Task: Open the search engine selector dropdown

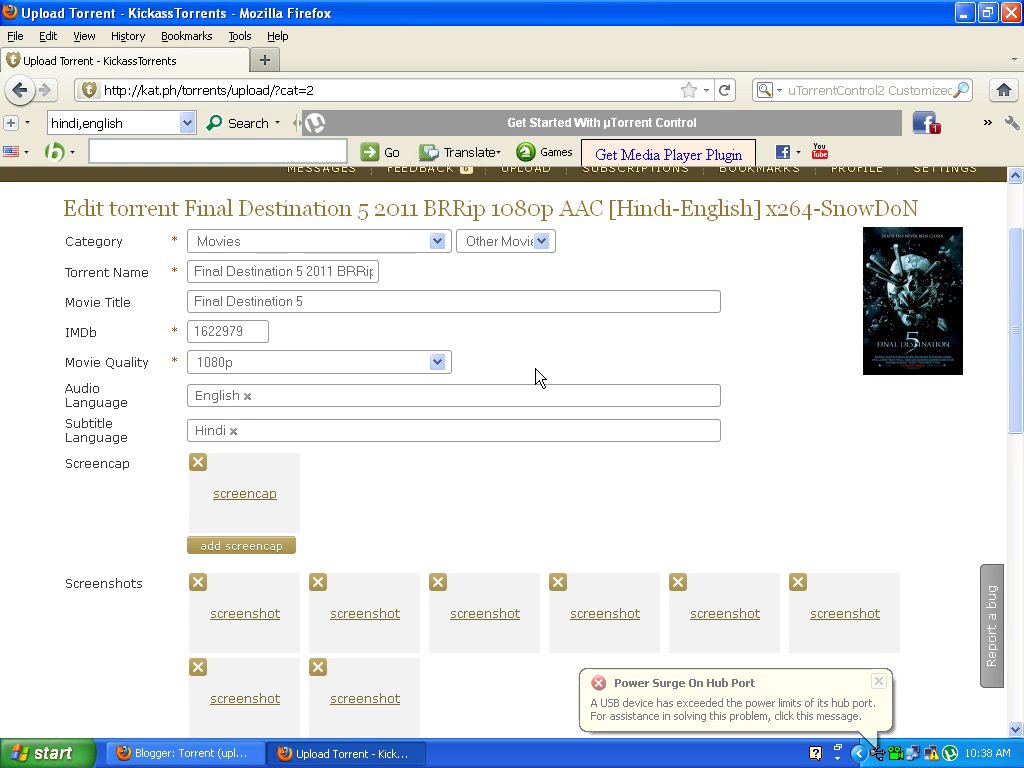Action: 769,90
